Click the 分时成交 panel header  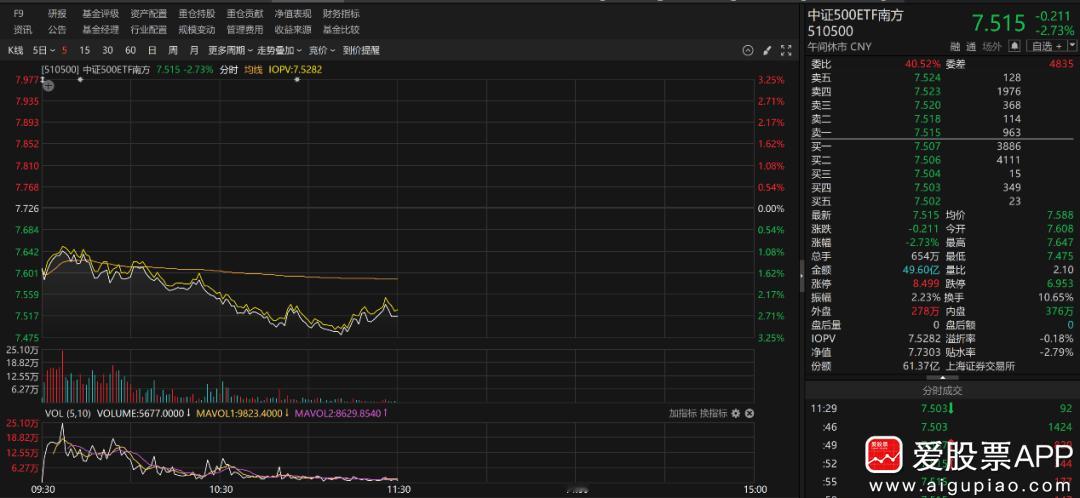click(x=942, y=391)
